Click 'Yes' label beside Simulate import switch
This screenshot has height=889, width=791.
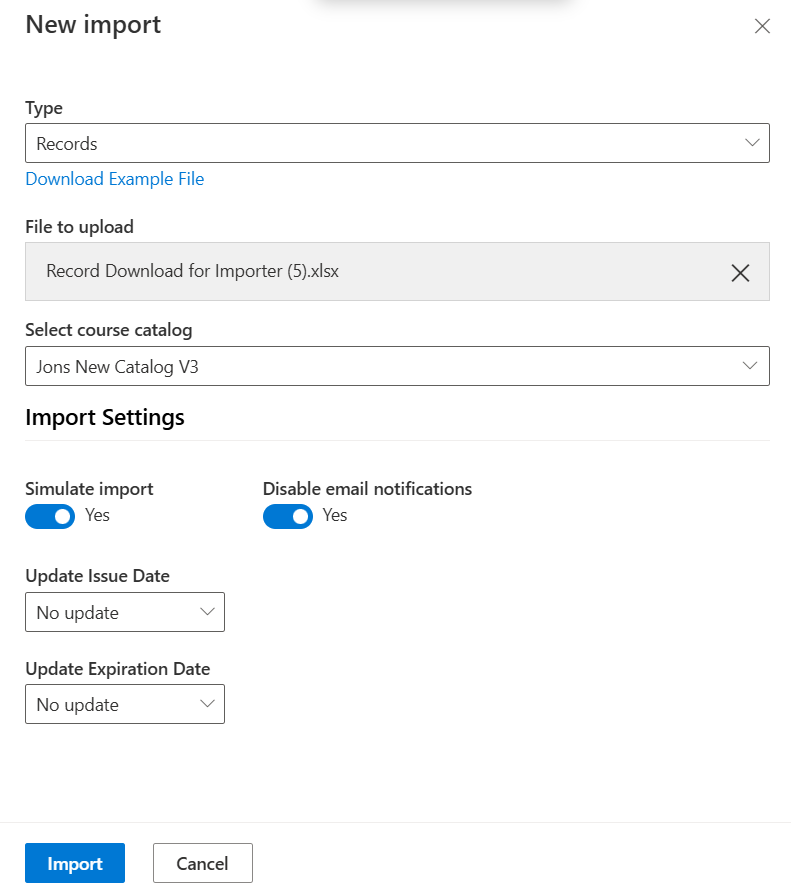[97, 515]
